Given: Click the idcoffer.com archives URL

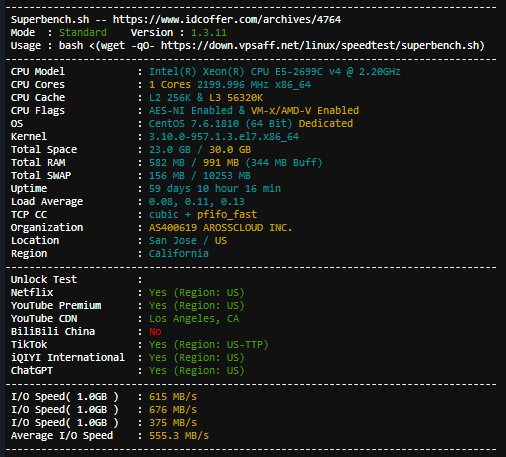Looking at the screenshot, I should point(227,20).
